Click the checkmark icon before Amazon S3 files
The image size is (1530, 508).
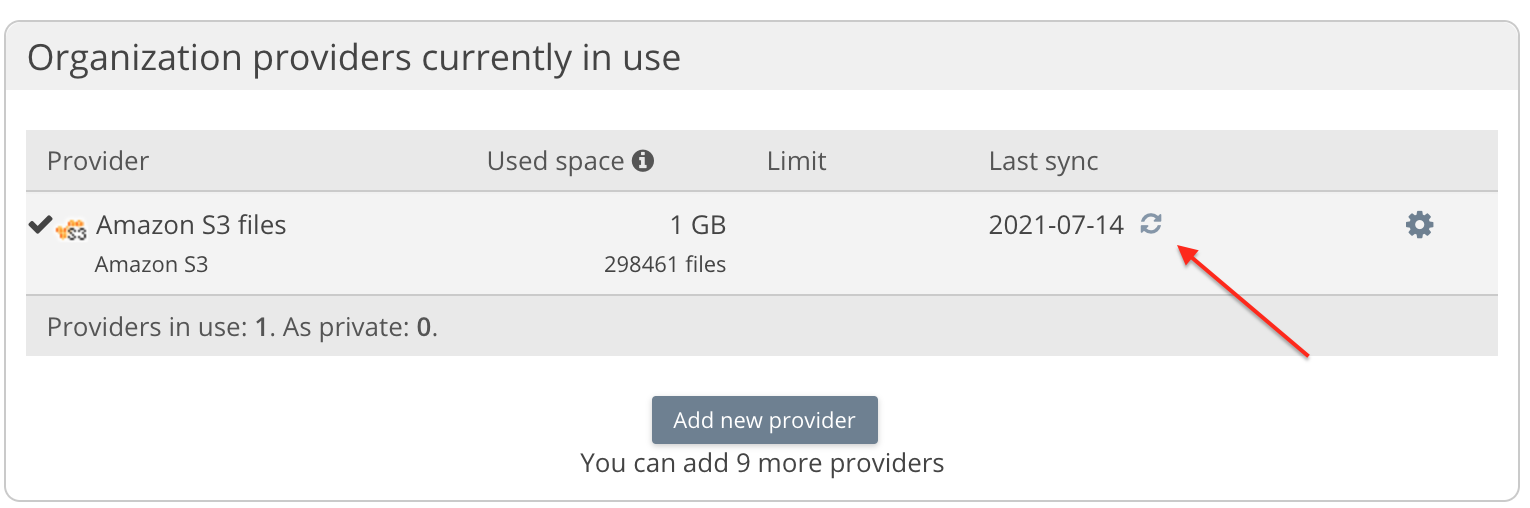coord(40,225)
